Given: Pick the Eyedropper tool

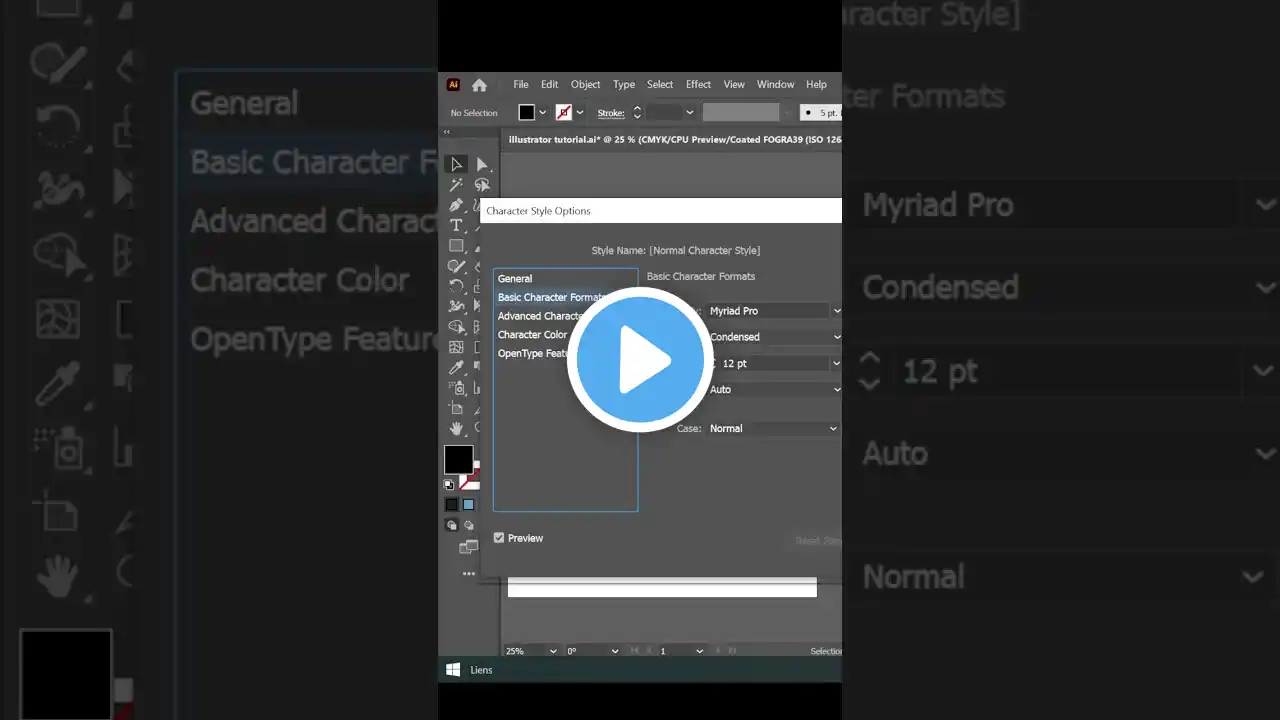Looking at the screenshot, I should [x=456, y=367].
